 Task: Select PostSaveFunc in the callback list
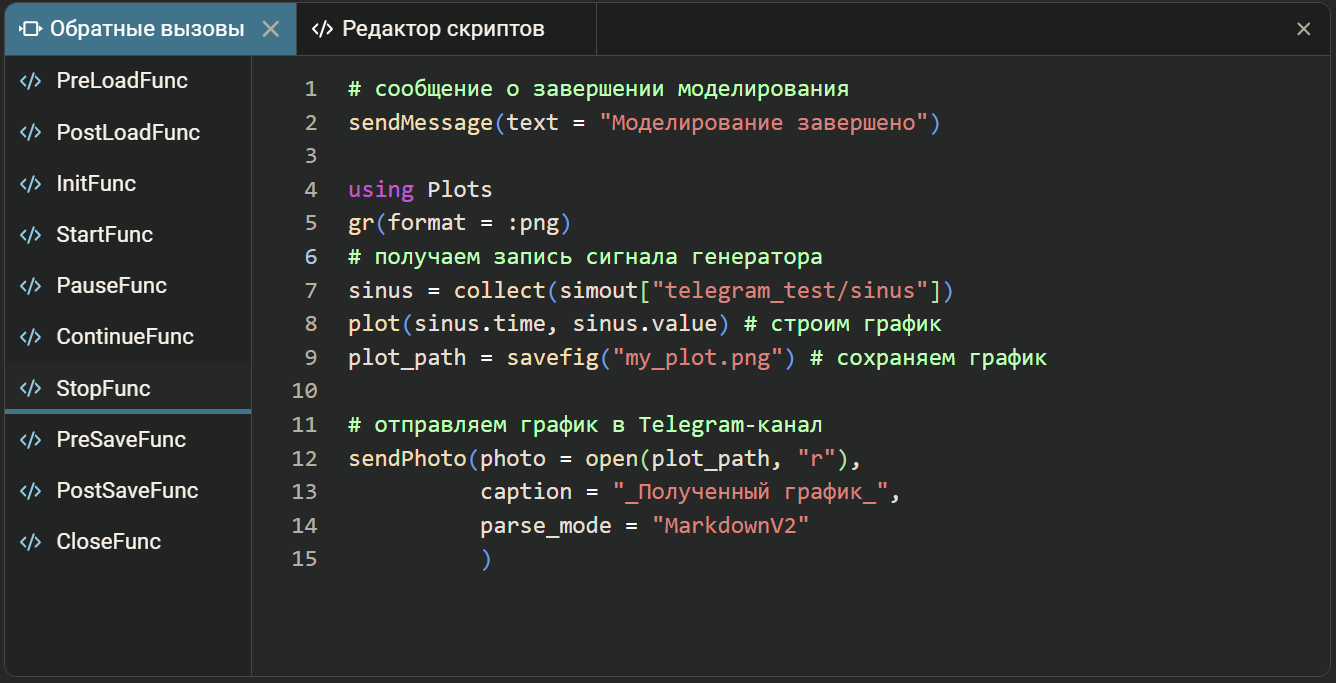pos(127,491)
